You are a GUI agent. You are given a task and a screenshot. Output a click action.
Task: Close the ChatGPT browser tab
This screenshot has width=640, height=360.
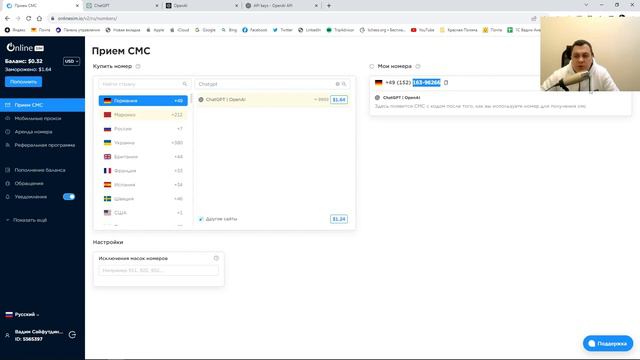[157, 6]
